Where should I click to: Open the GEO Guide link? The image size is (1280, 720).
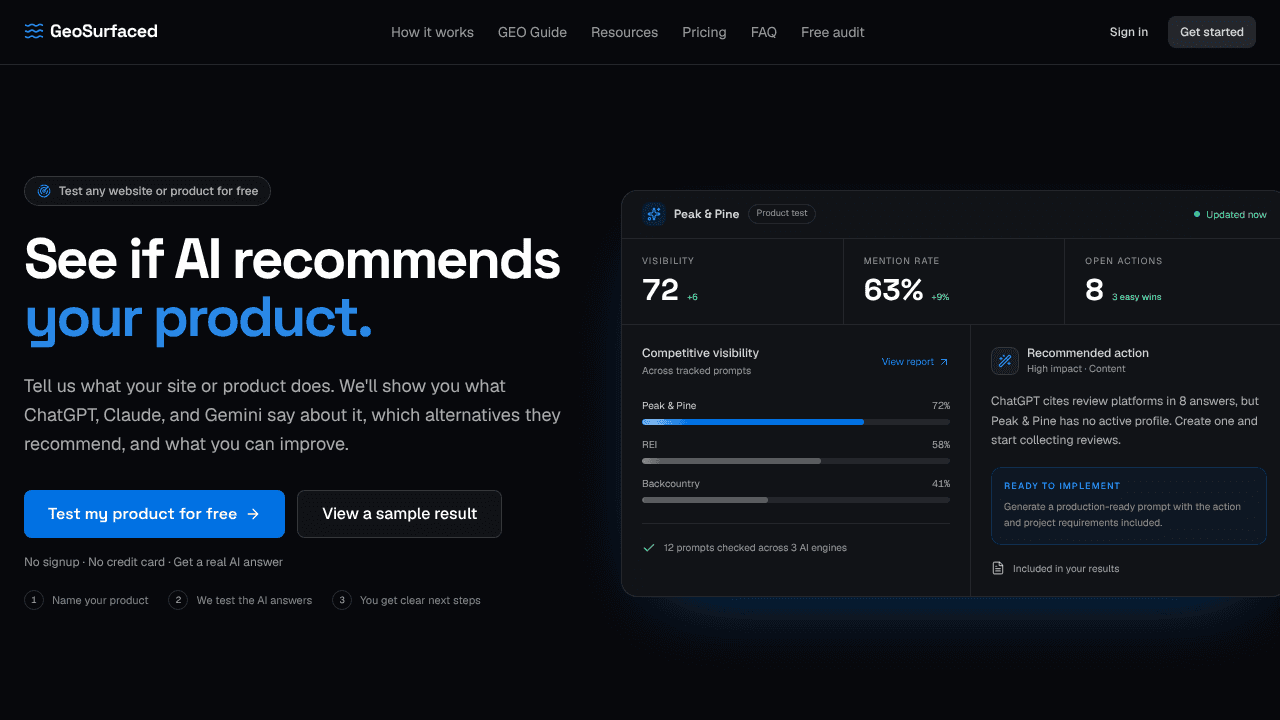(532, 32)
